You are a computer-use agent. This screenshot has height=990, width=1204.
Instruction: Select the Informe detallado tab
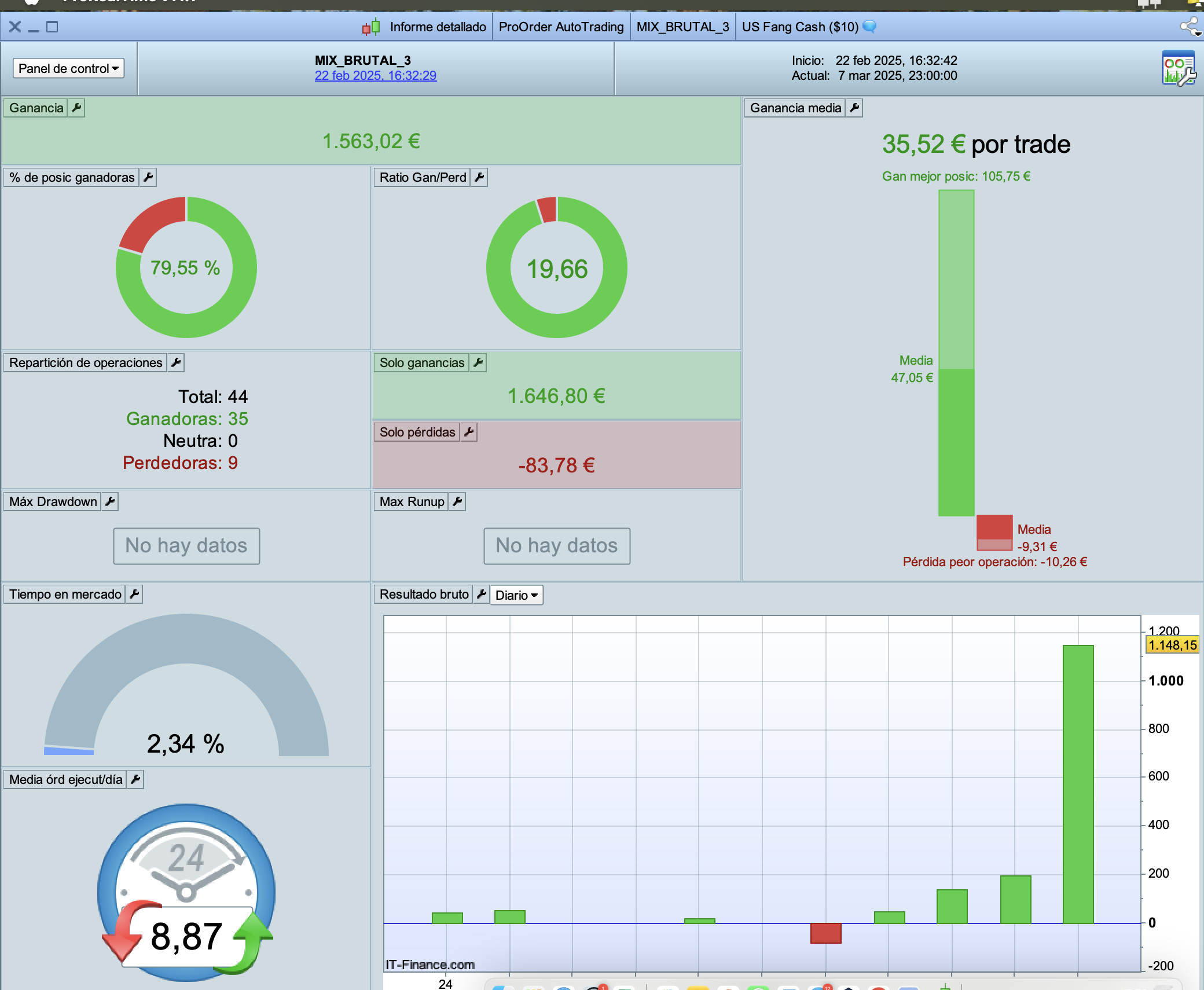tap(438, 27)
